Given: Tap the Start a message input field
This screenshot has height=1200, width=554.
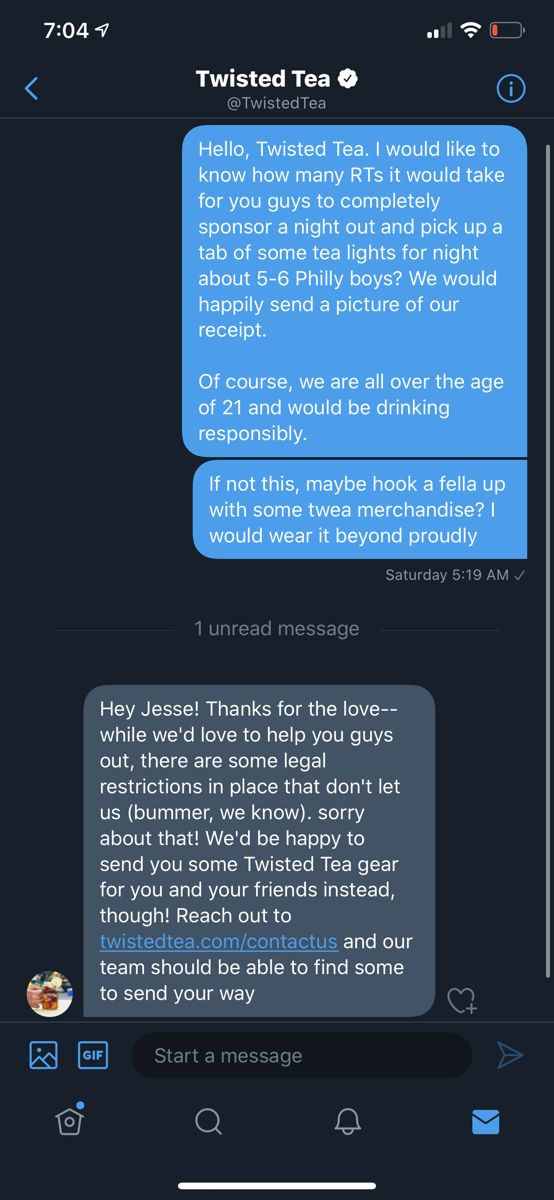Looking at the screenshot, I should pyautogui.click(x=301, y=1055).
